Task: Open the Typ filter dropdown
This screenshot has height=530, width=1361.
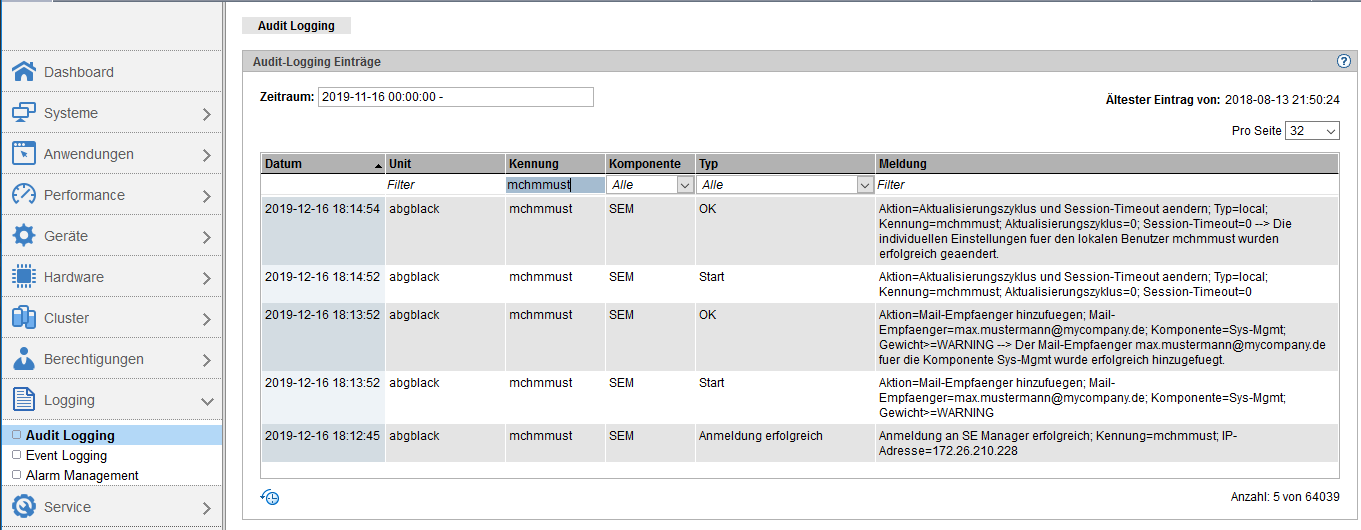Action: (785, 185)
